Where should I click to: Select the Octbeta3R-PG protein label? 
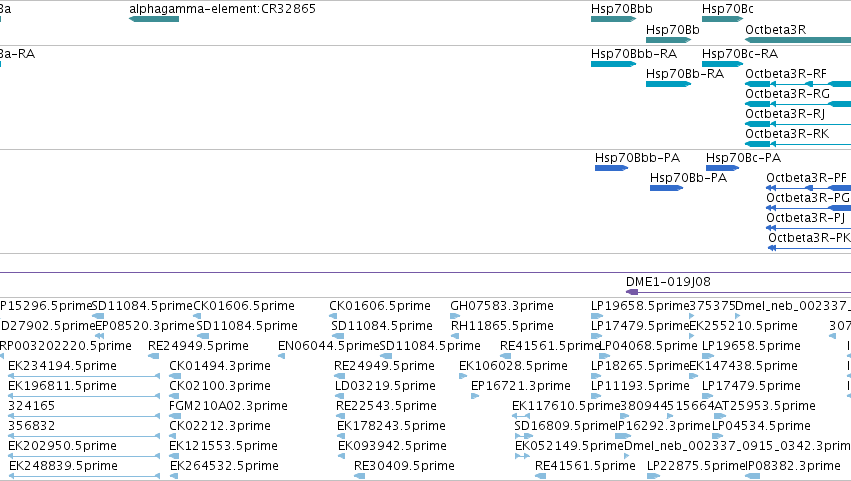(808, 198)
